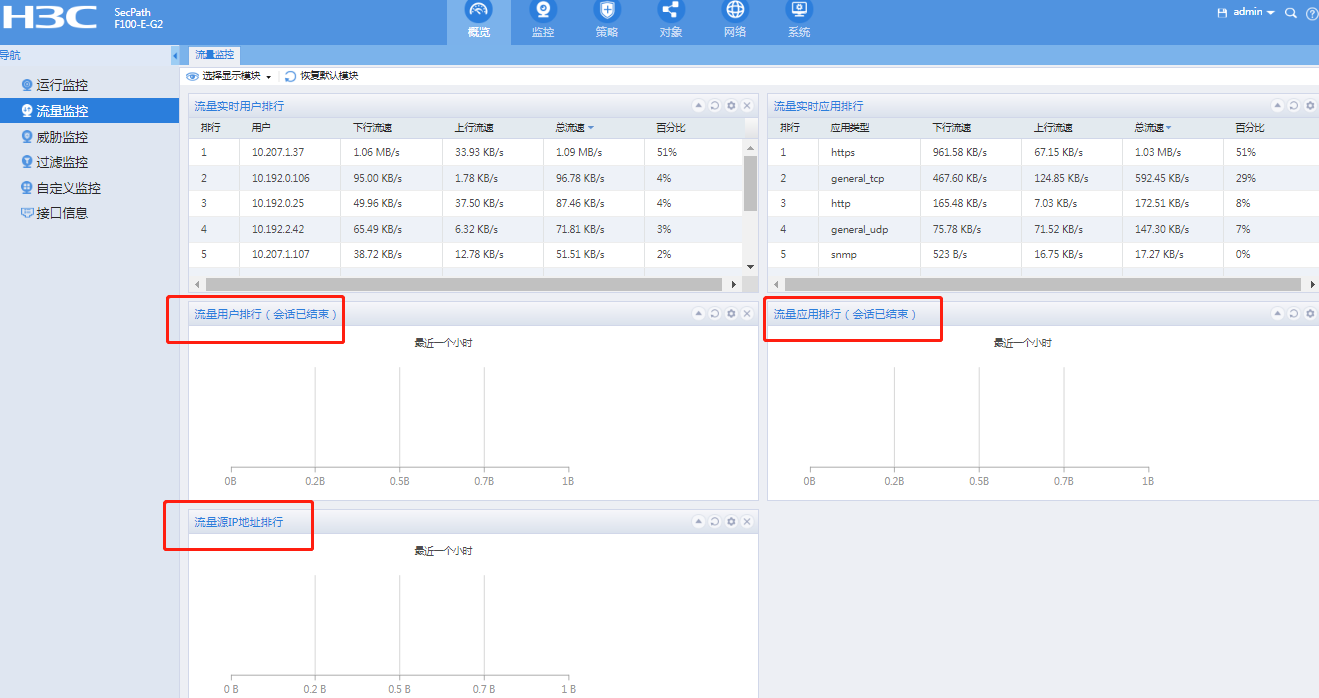1319x698 pixels.
Task: Collapse the navigation pane with its arrow
Action: point(175,55)
